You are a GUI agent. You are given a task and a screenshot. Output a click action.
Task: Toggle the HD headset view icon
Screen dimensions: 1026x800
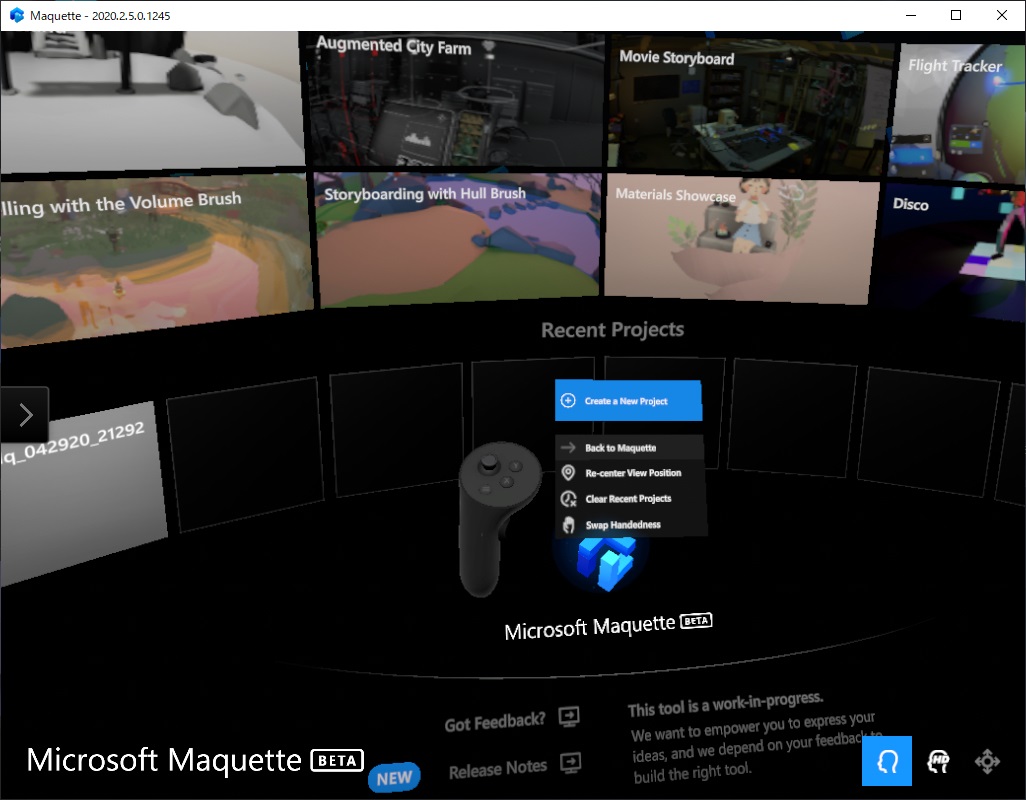tap(938, 761)
